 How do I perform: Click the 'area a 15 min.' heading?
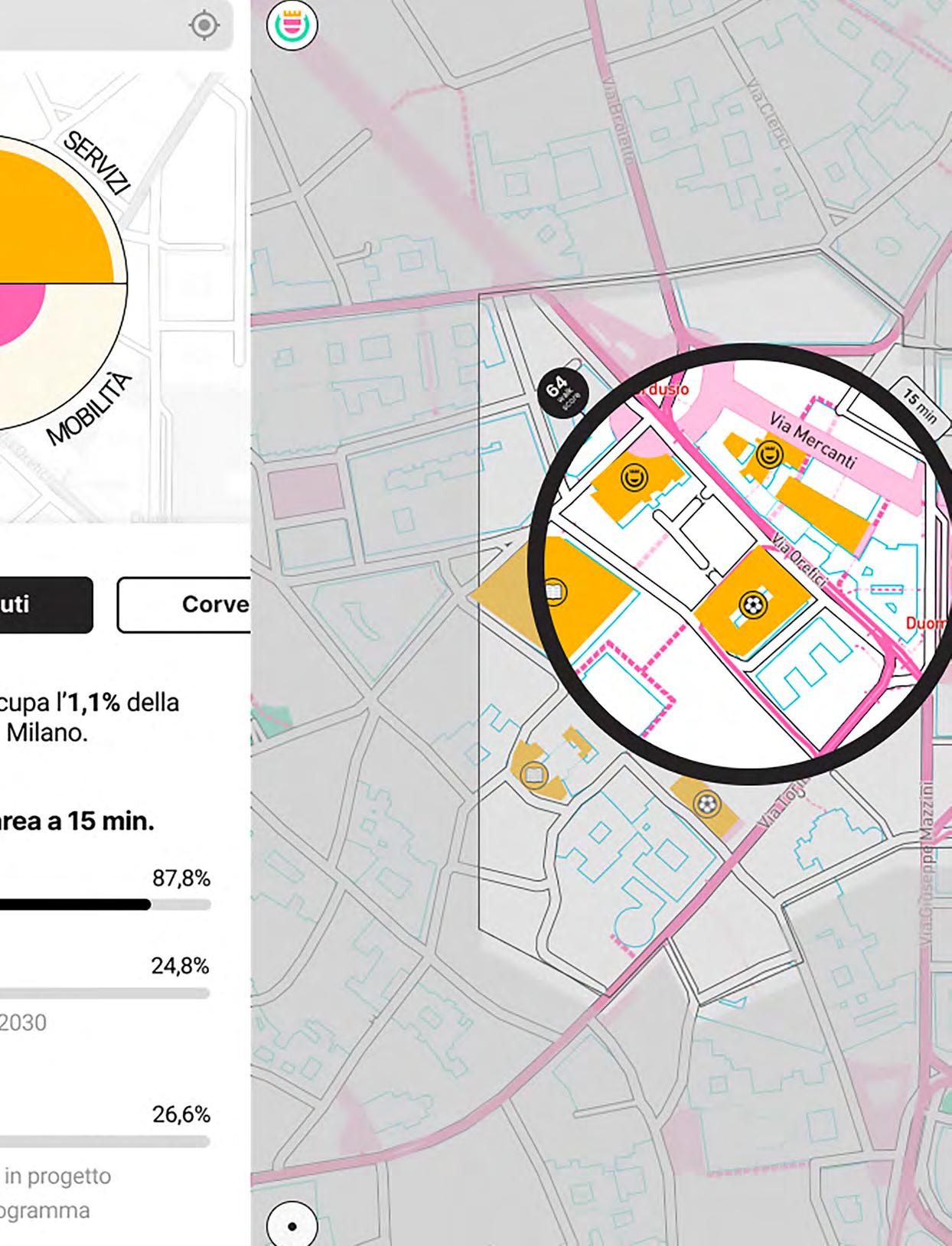[77, 821]
